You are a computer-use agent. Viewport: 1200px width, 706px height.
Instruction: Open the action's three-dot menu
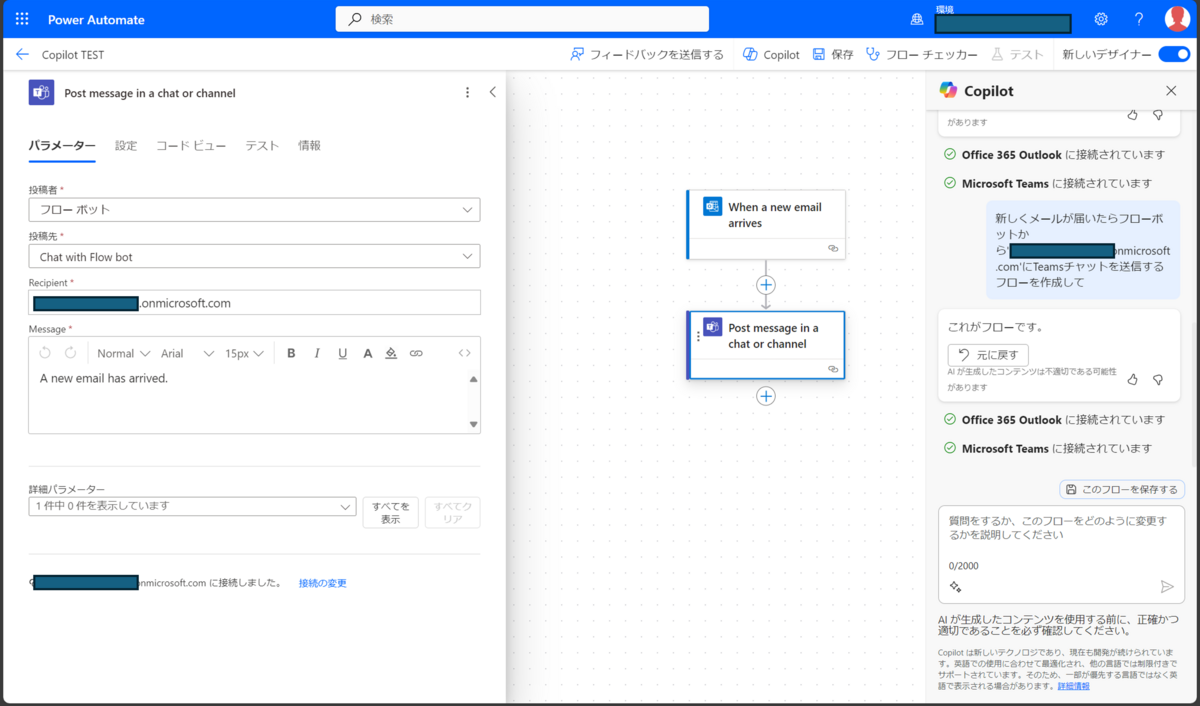coord(467,92)
